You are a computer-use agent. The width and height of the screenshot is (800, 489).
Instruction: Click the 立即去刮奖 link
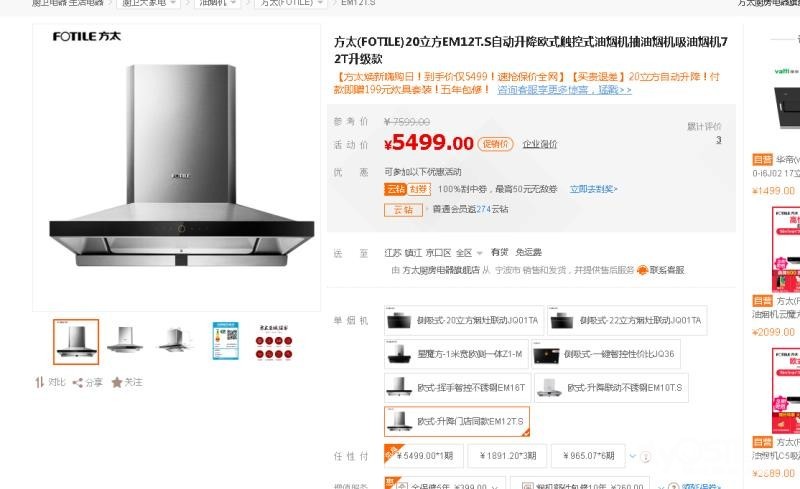(x=593, y=189)
